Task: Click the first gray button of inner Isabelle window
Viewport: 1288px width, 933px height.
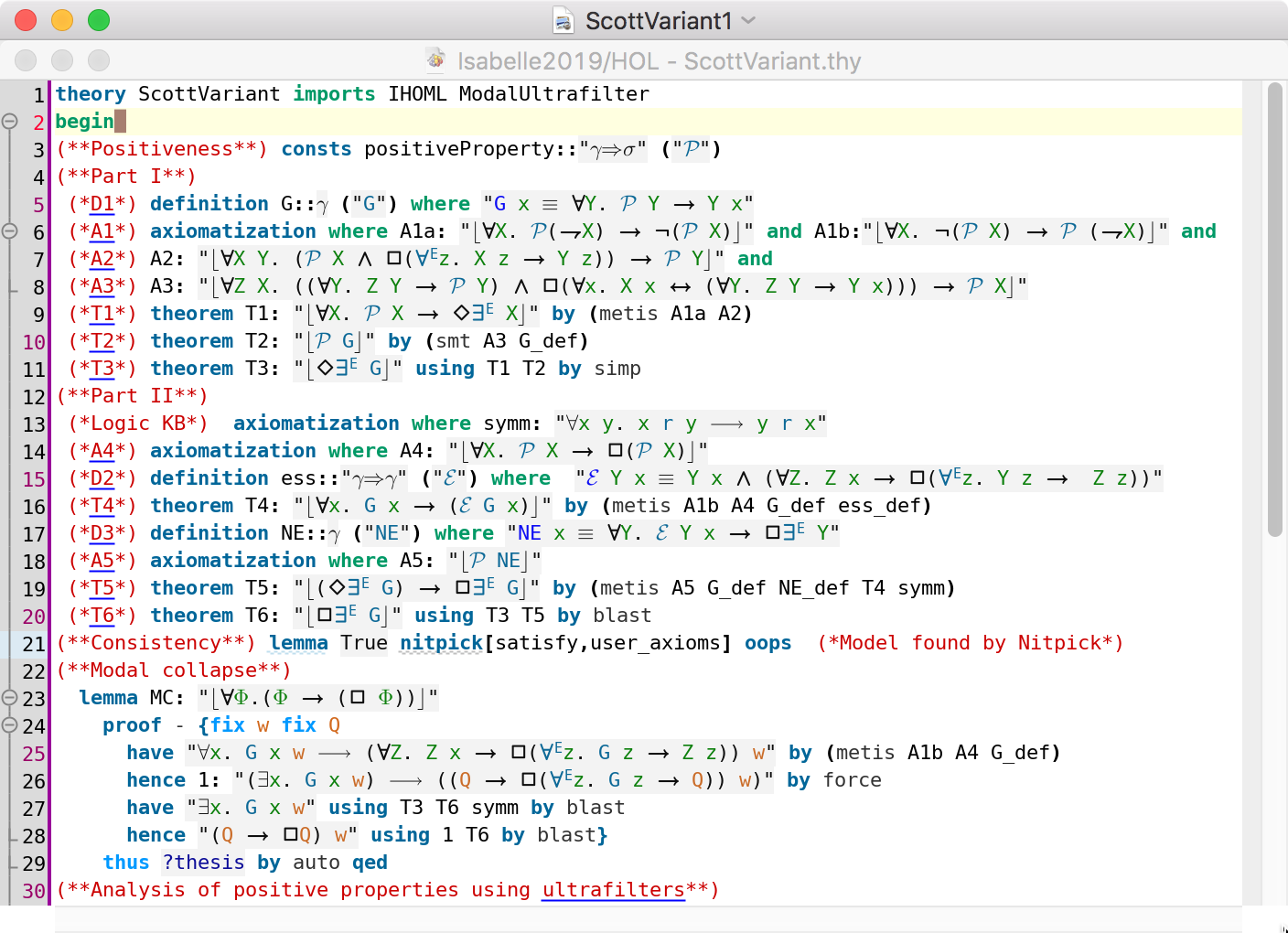Action: (26, 60)
